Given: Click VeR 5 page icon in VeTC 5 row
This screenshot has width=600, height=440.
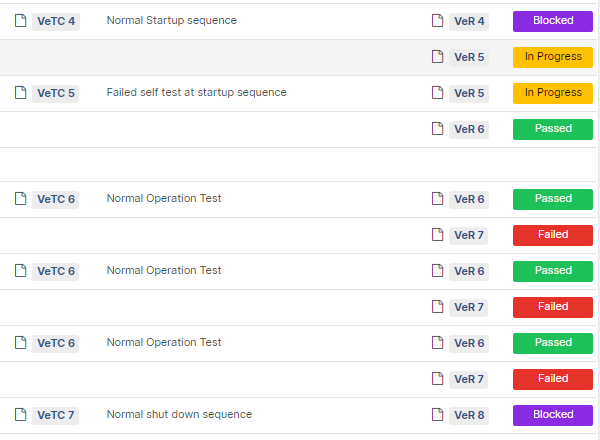Looking at the screenshot, I should 437,93.
